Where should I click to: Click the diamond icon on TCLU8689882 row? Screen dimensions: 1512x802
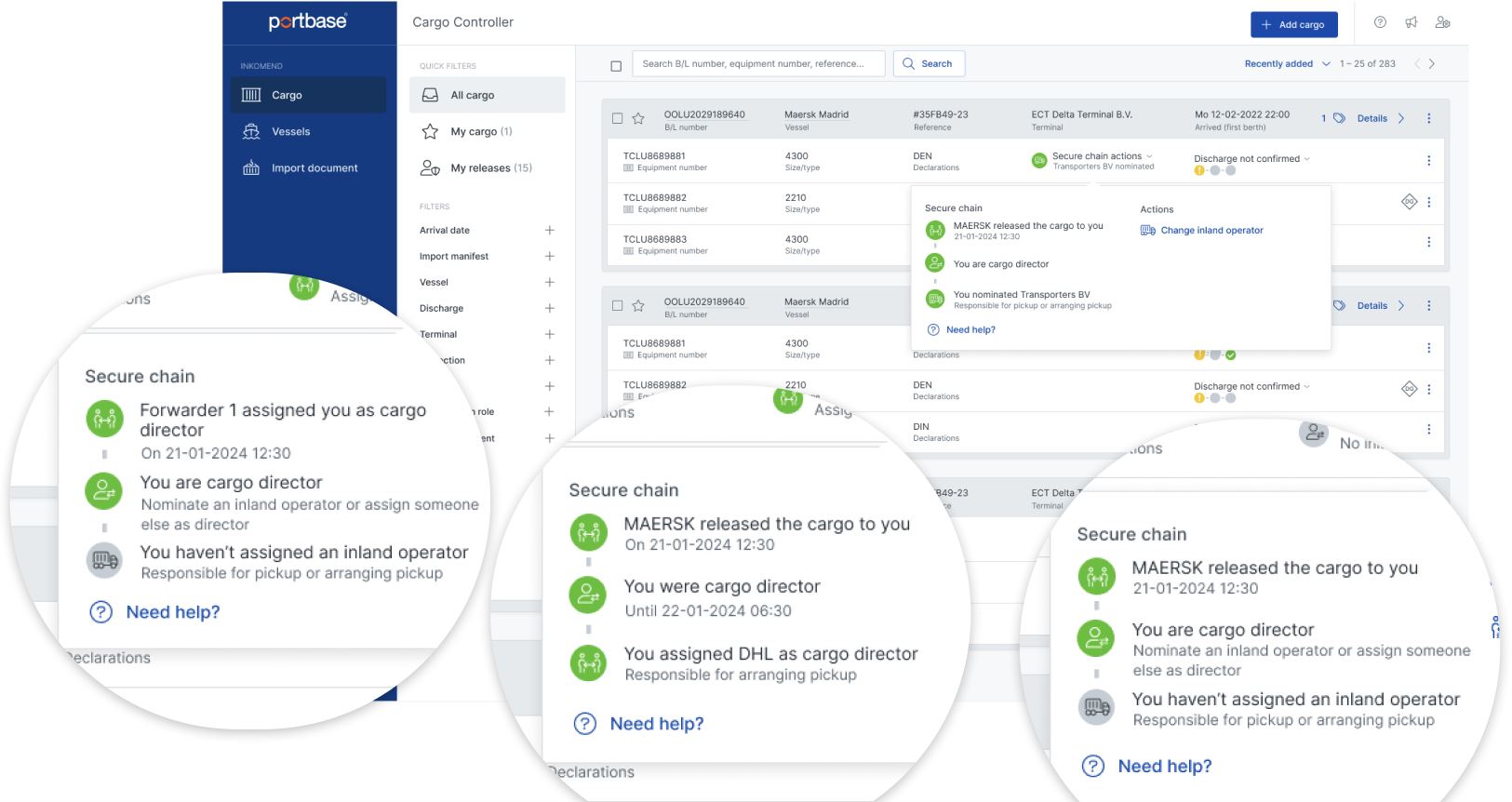1409,202
